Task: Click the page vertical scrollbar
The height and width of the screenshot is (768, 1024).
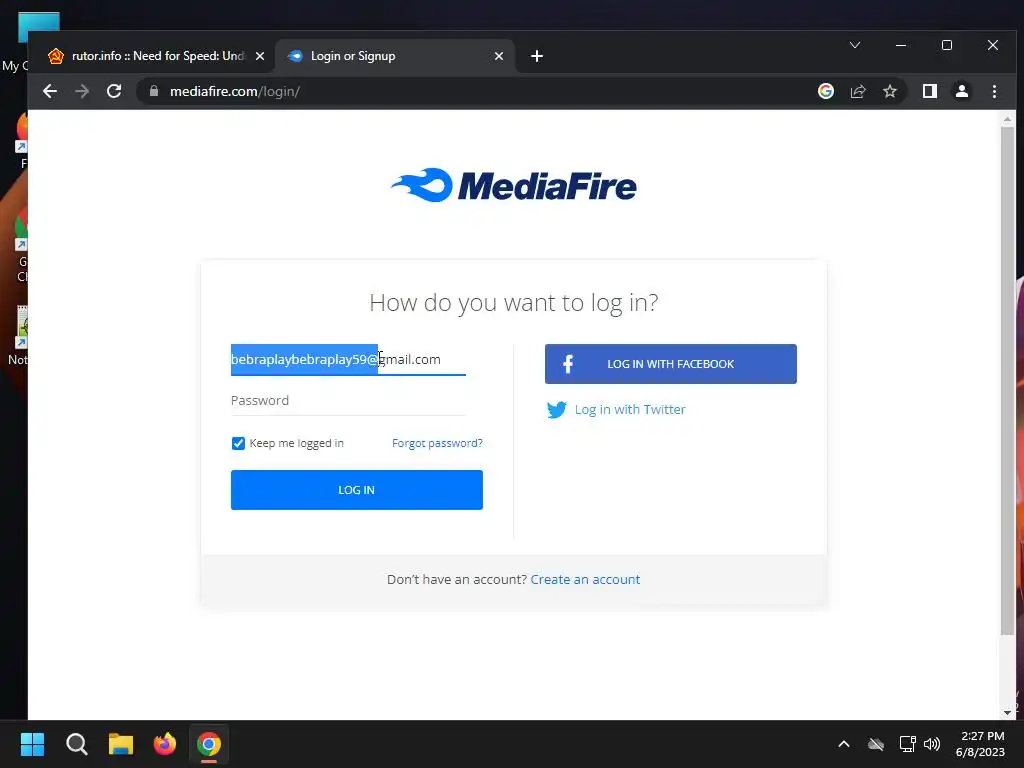Action: tap(1007, 381)
